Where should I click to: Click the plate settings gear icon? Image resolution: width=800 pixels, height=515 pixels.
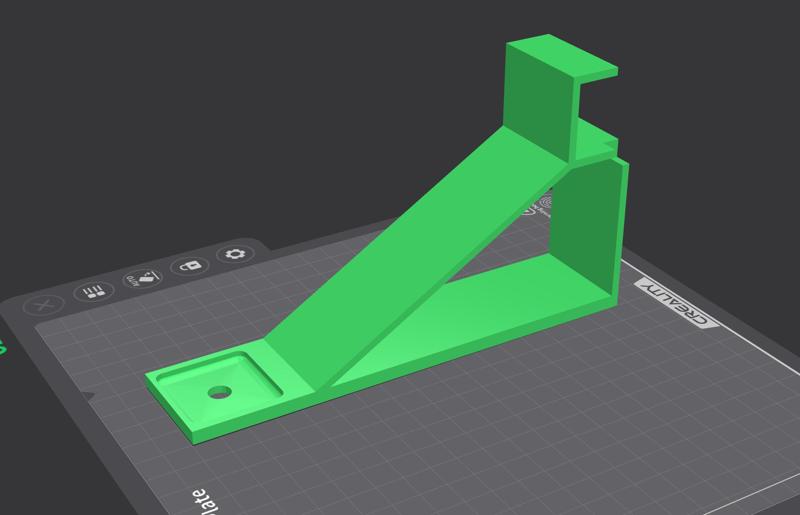click(235, 254)
